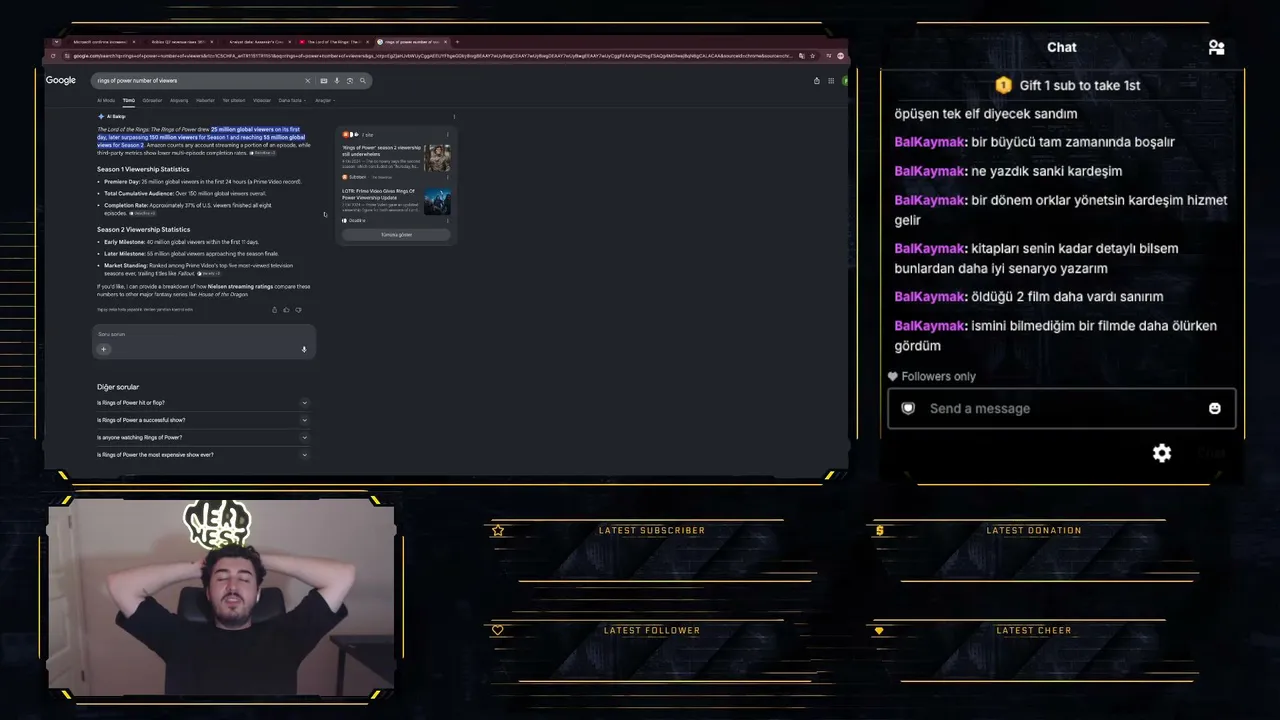Give thumbs up to AI overview

click(x=286, y=310)
